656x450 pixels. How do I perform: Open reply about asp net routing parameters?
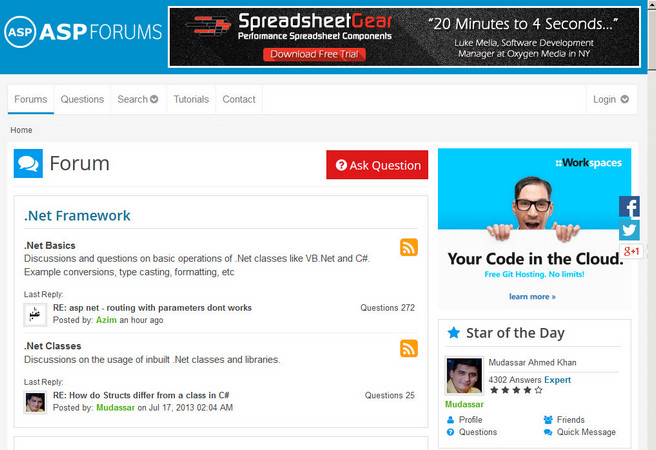[152, 308]
